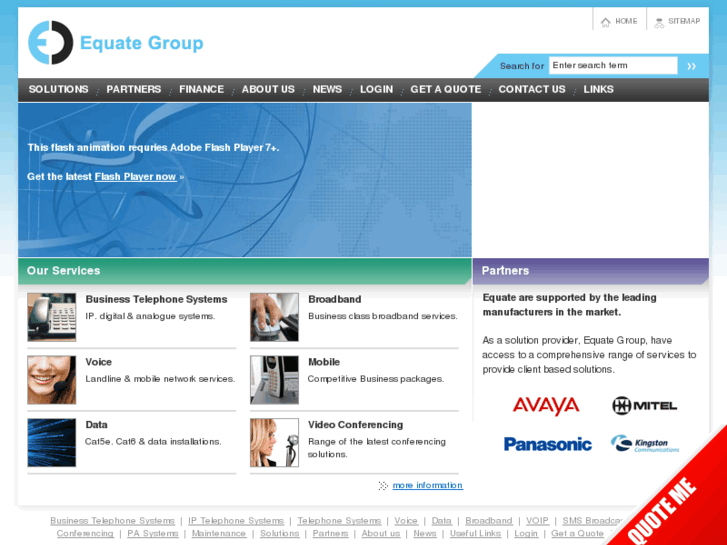Open the Video Conferencing heading
This screenshot has width=727, height=545.
tap(356, 424)
